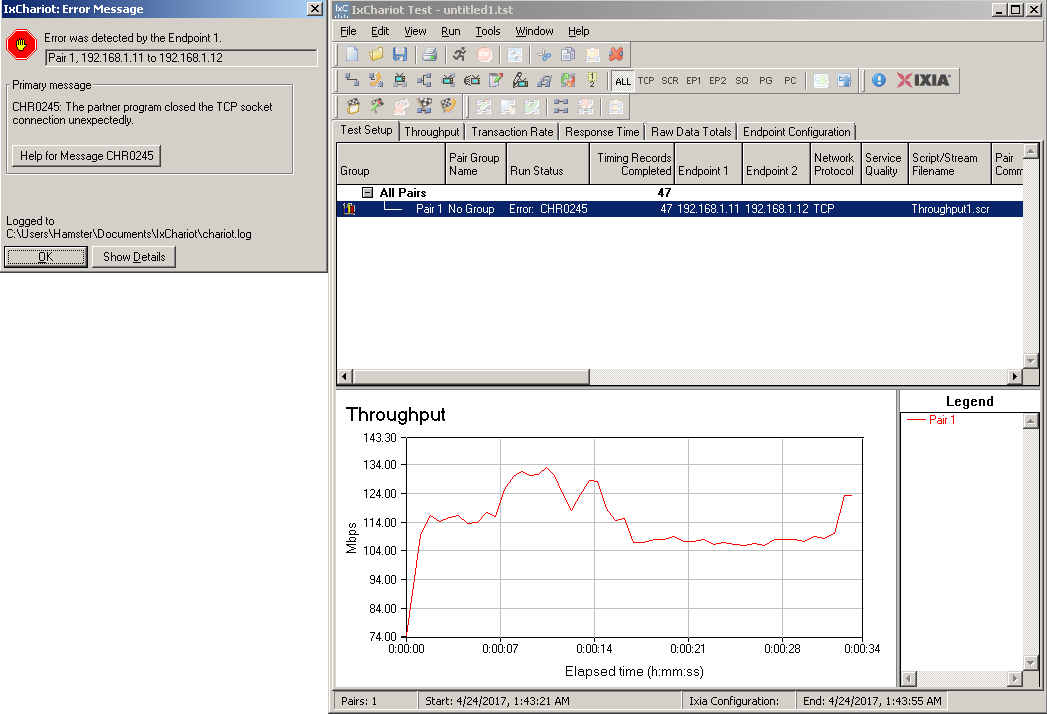Click the TV with sound waves icon
The width and height of the screenshot is (1047, 714).
tap(472, 81)
